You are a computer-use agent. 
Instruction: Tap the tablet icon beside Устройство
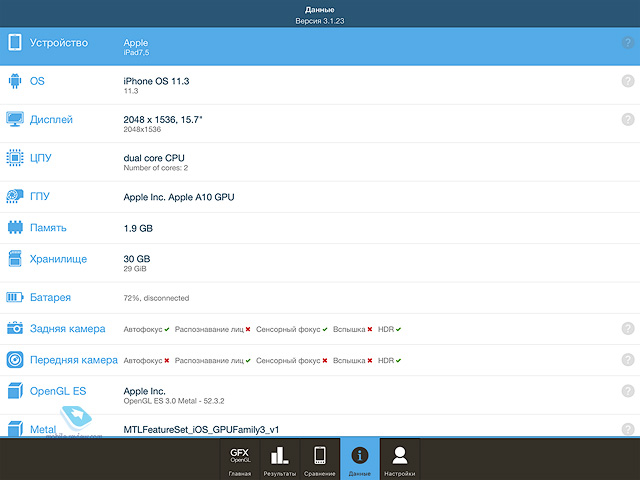coord(15,42)
